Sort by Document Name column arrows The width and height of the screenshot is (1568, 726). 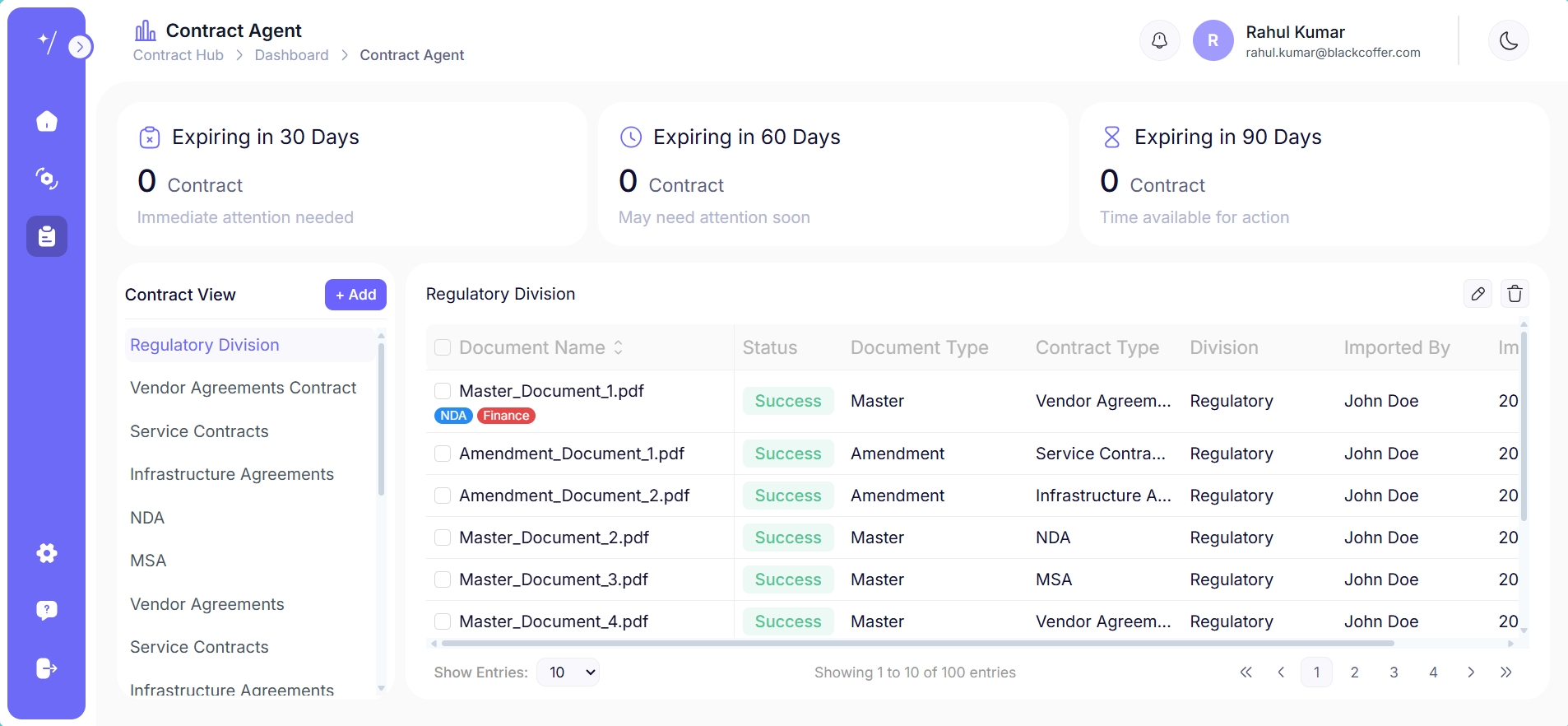pyautogui.click(x=619, y=347)
